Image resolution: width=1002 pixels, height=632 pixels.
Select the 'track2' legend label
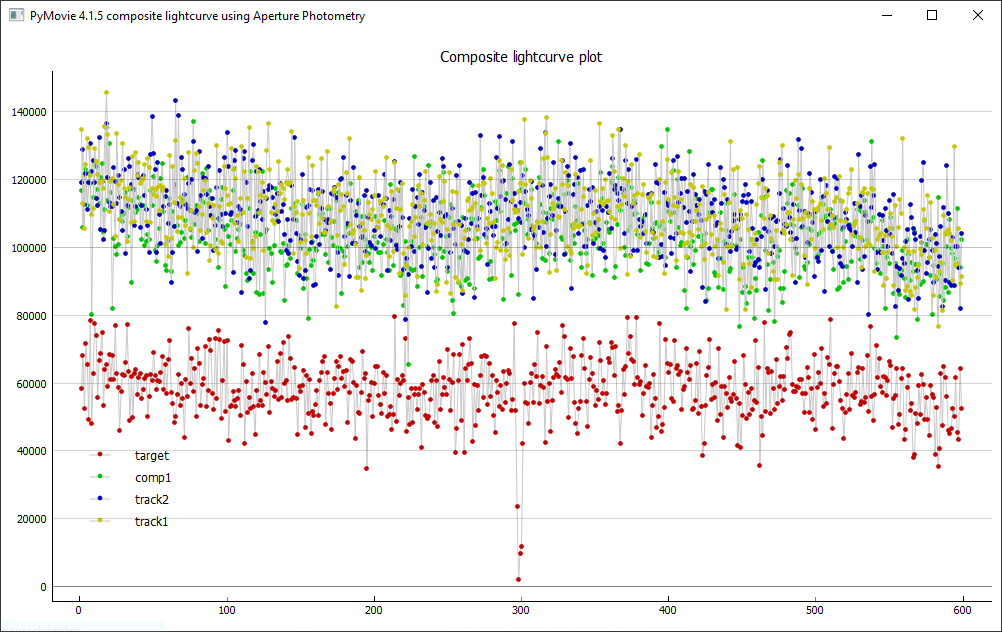pos(151,499)
